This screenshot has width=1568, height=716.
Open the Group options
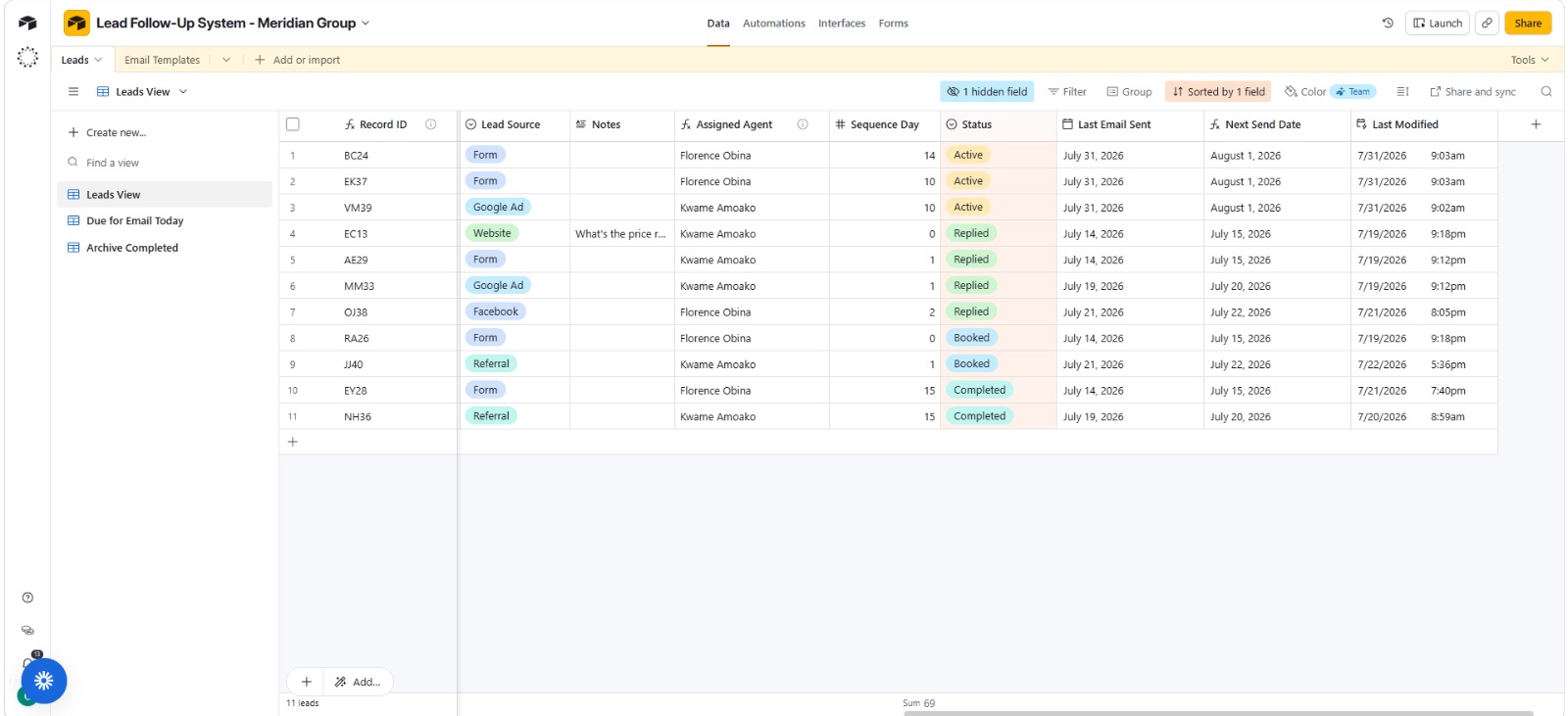pyautogui.click(x=1129, y=91)
